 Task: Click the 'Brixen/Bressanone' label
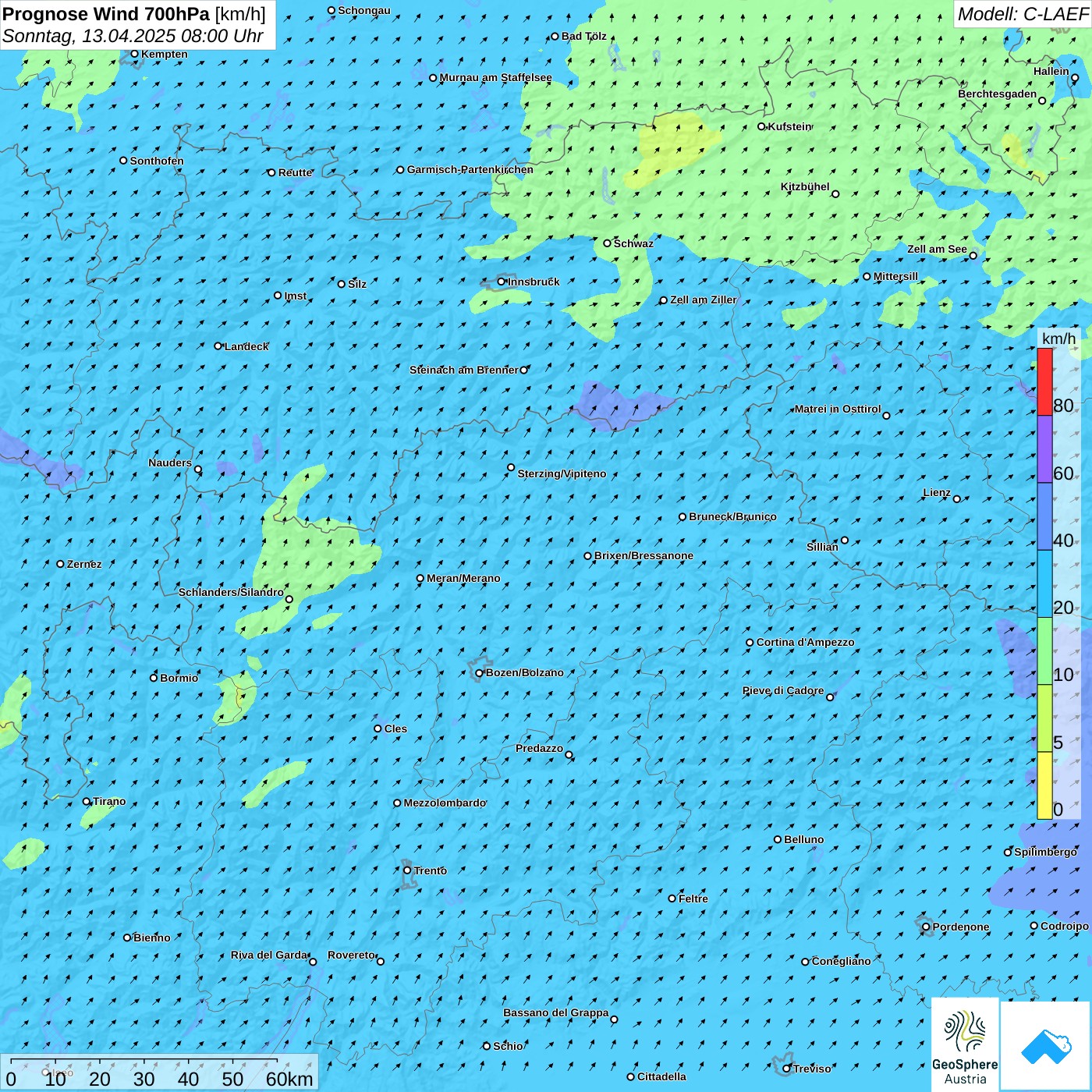coord(643,555)
